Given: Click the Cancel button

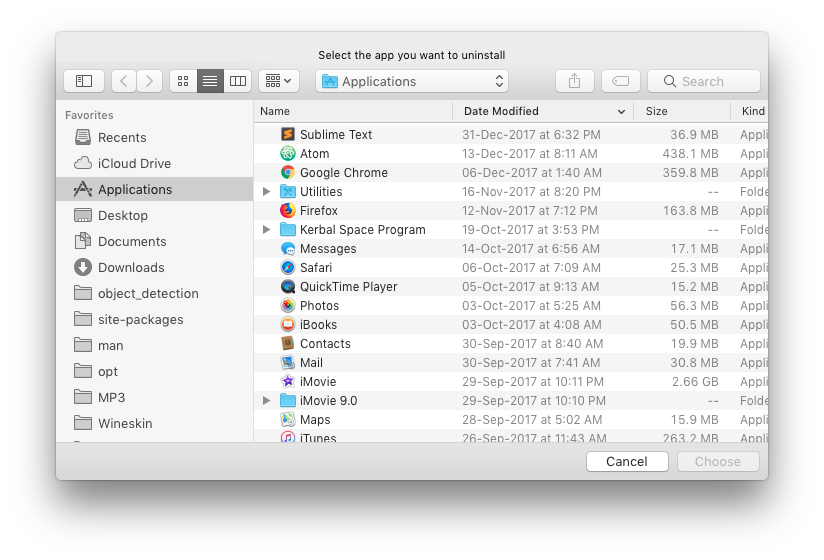Looking at the screenshot, I should click(x=627, y=461).
